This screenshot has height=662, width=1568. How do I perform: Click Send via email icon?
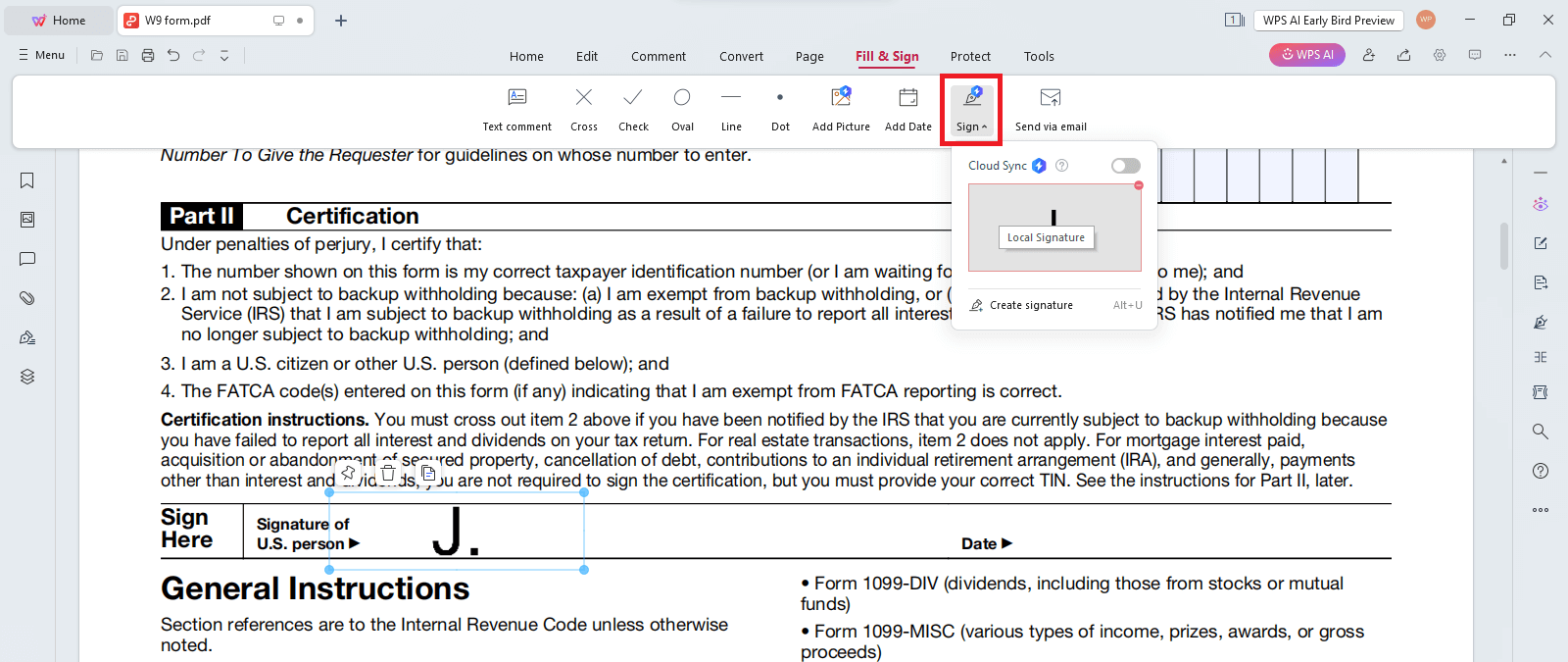coord(1051,108)
